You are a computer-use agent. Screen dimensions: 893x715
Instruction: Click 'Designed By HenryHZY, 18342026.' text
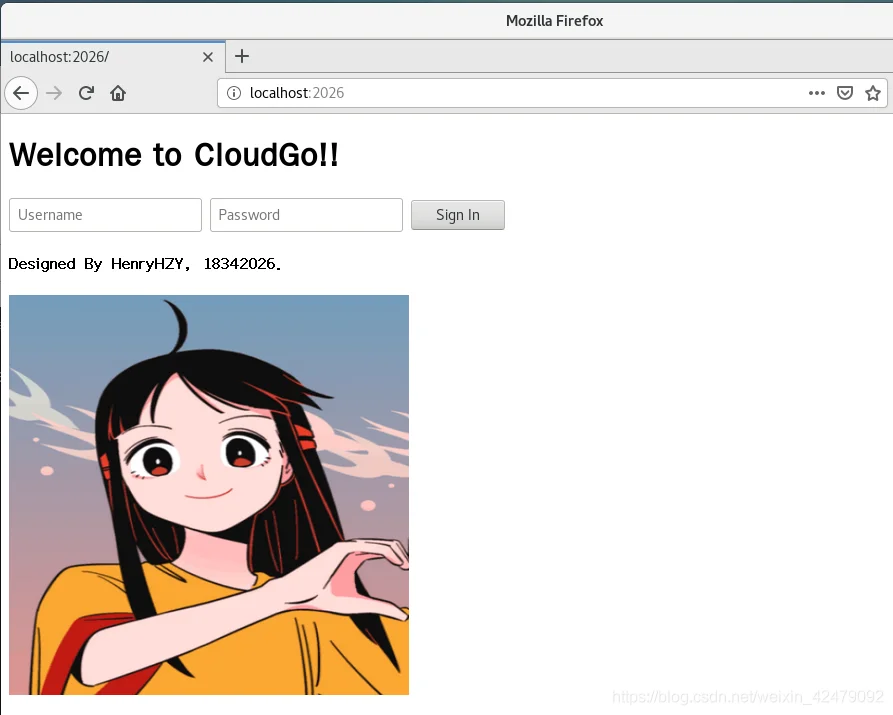coord(145,264)
